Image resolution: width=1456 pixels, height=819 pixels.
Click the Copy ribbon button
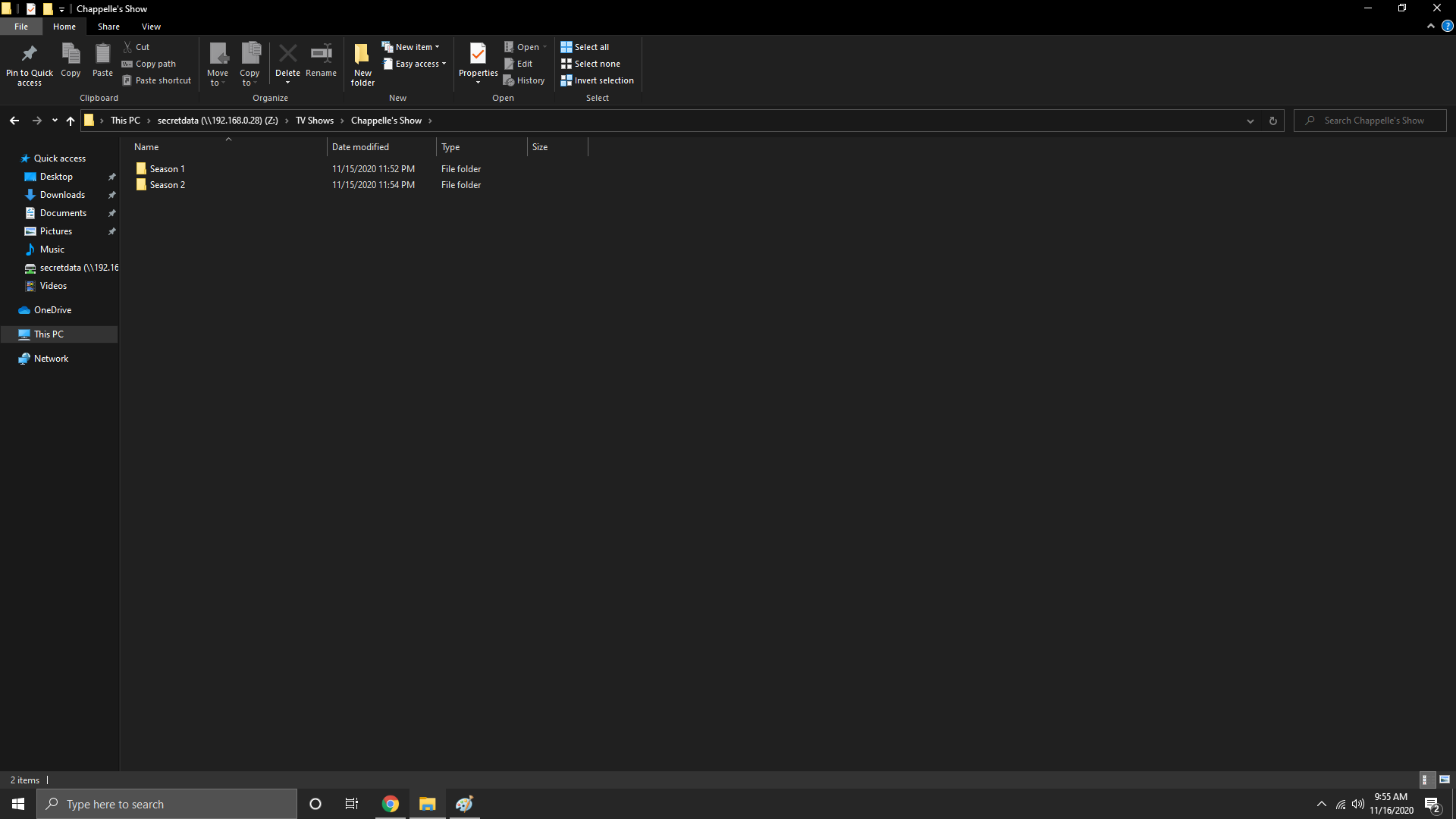coord(71,60)
